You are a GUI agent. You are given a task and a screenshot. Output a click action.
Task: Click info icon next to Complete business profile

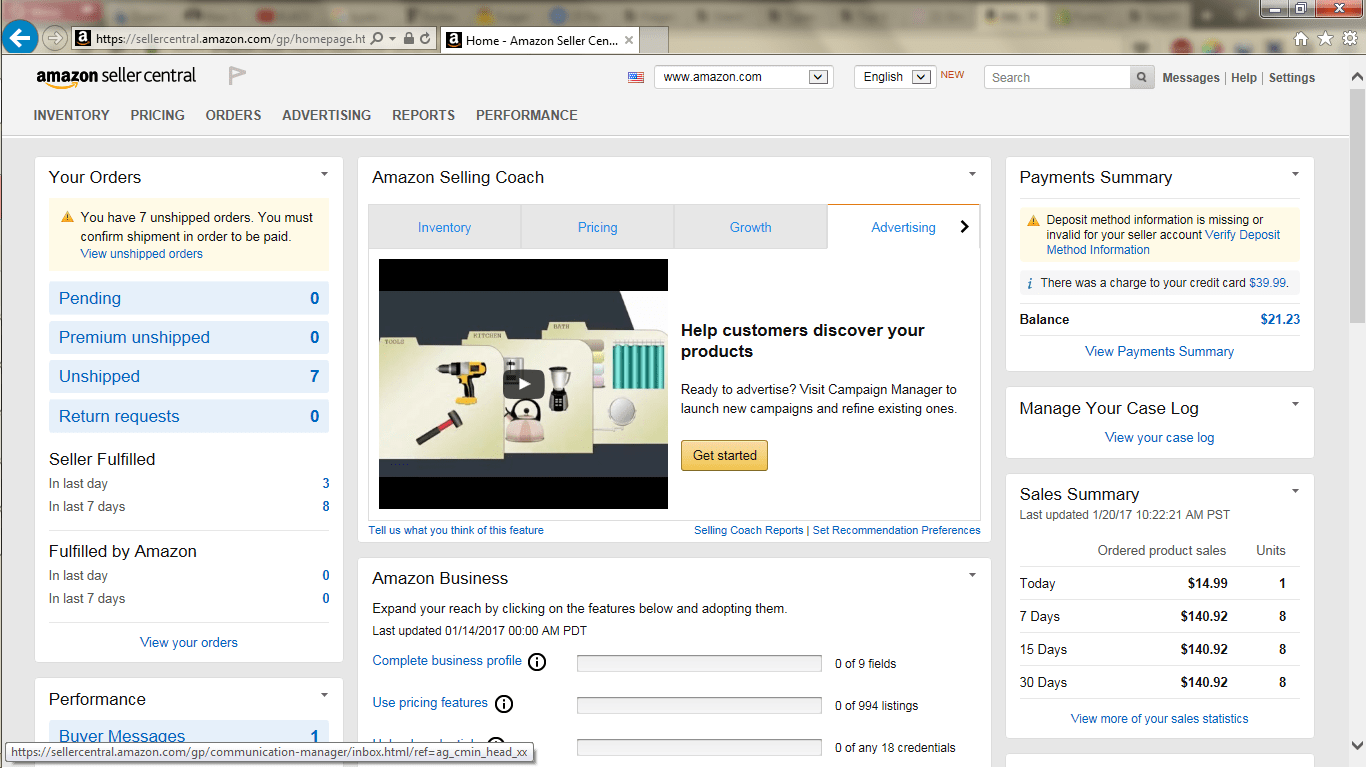coord(537,662)
